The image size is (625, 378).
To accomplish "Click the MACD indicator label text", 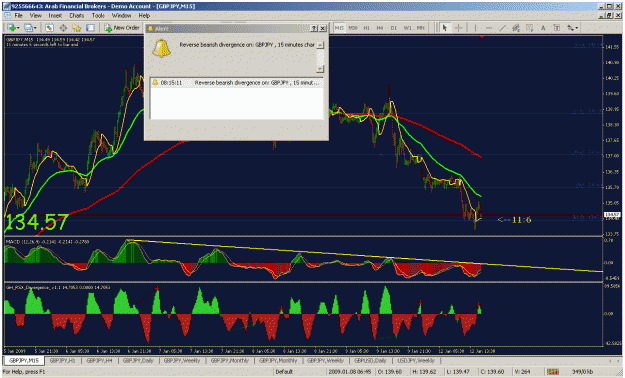I will click(47, 242).
